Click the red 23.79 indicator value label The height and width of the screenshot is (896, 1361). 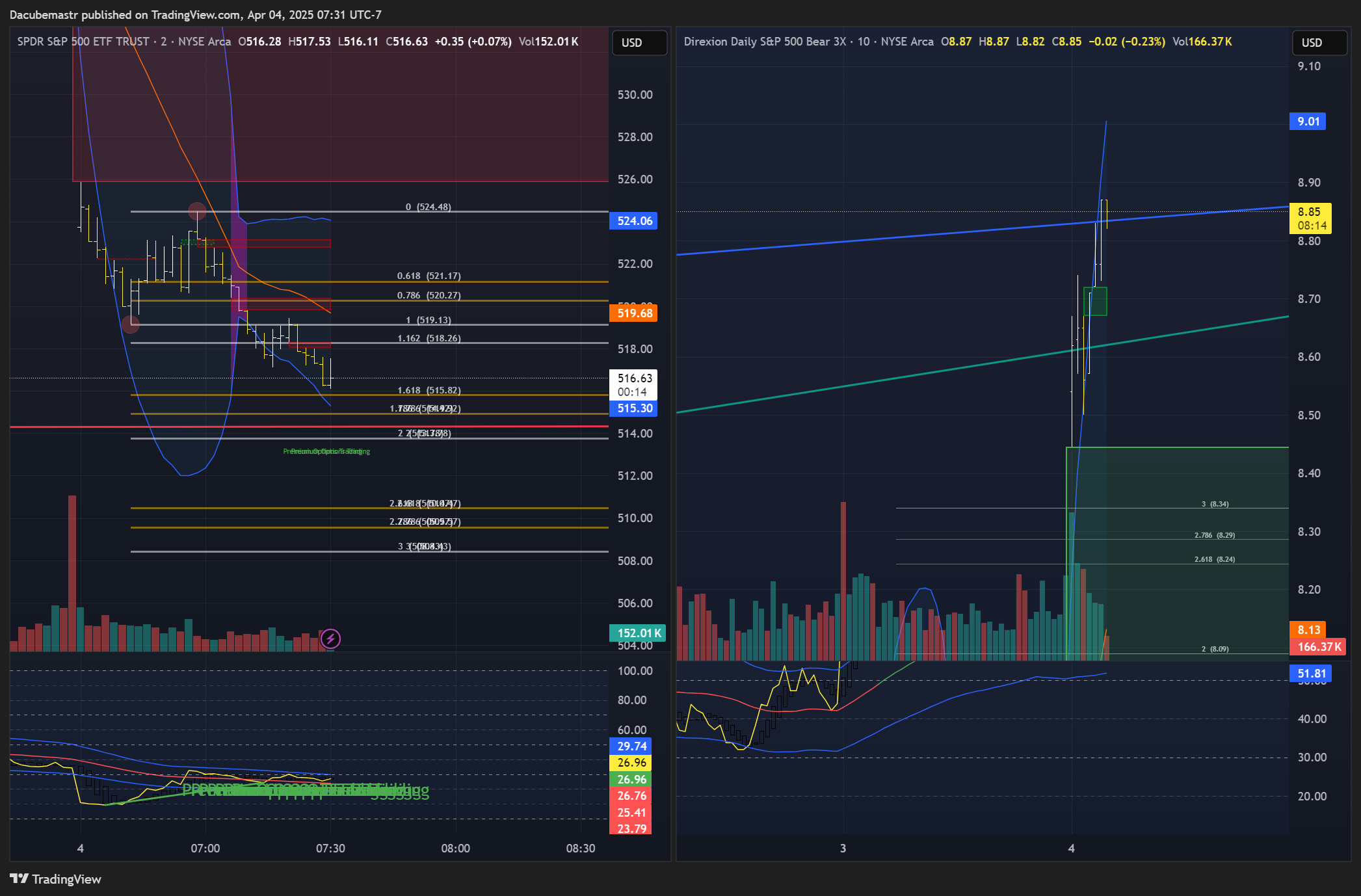pyautogui.click(x=631, y=828)
